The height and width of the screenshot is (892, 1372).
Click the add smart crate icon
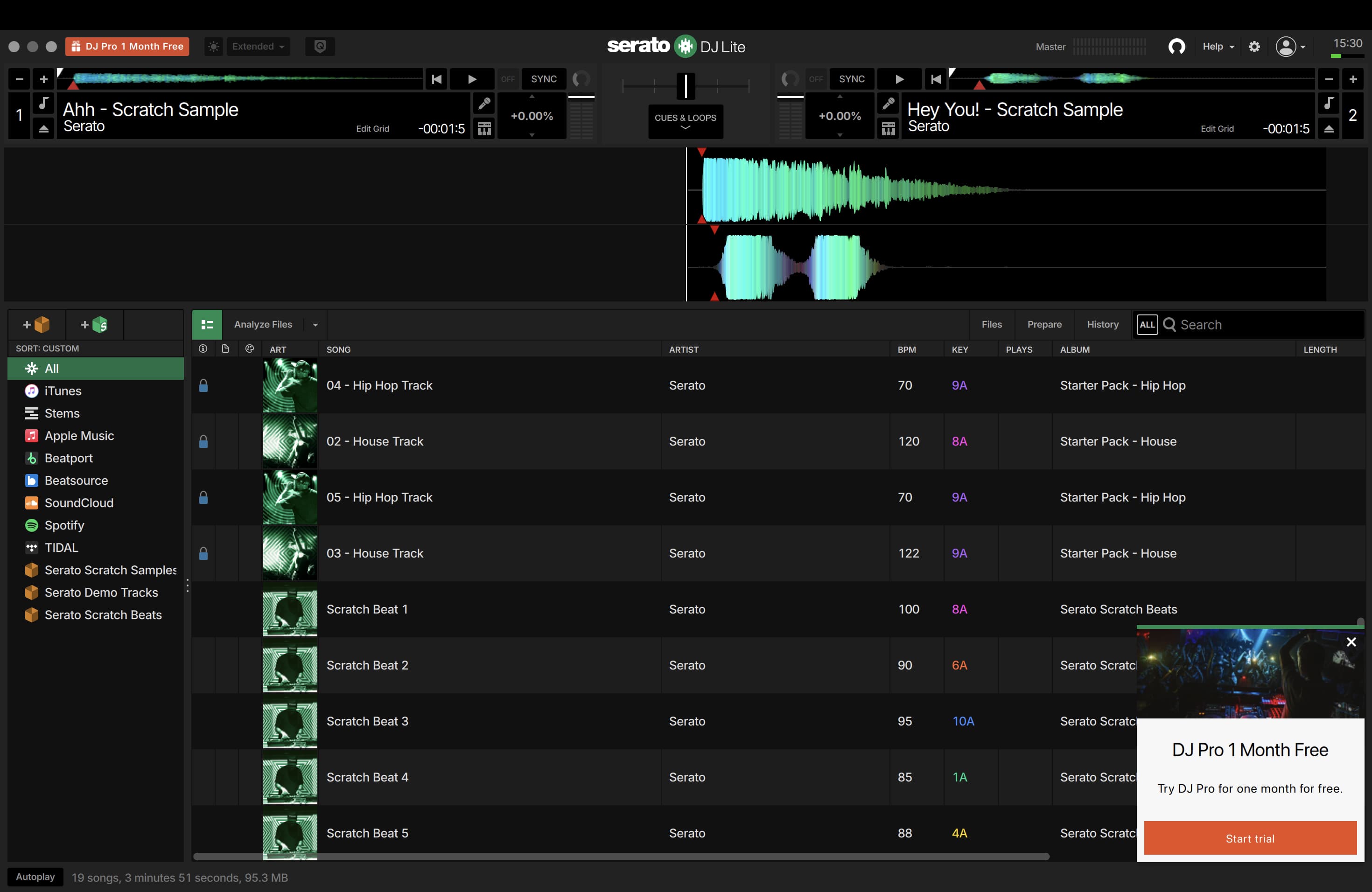(95, 324)
